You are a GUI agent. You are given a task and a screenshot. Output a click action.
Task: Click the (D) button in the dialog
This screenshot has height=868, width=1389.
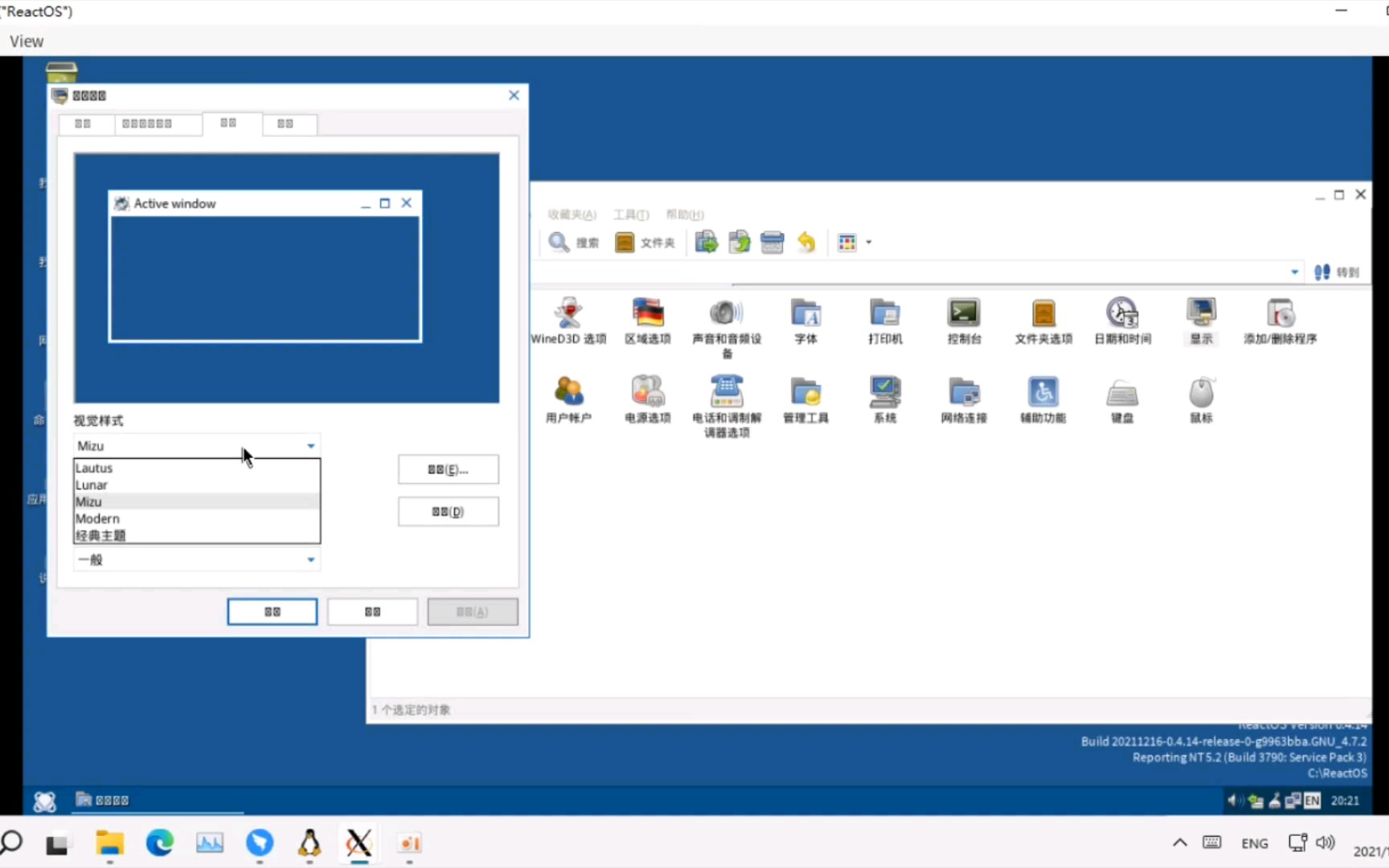click(x=448, y=512)
